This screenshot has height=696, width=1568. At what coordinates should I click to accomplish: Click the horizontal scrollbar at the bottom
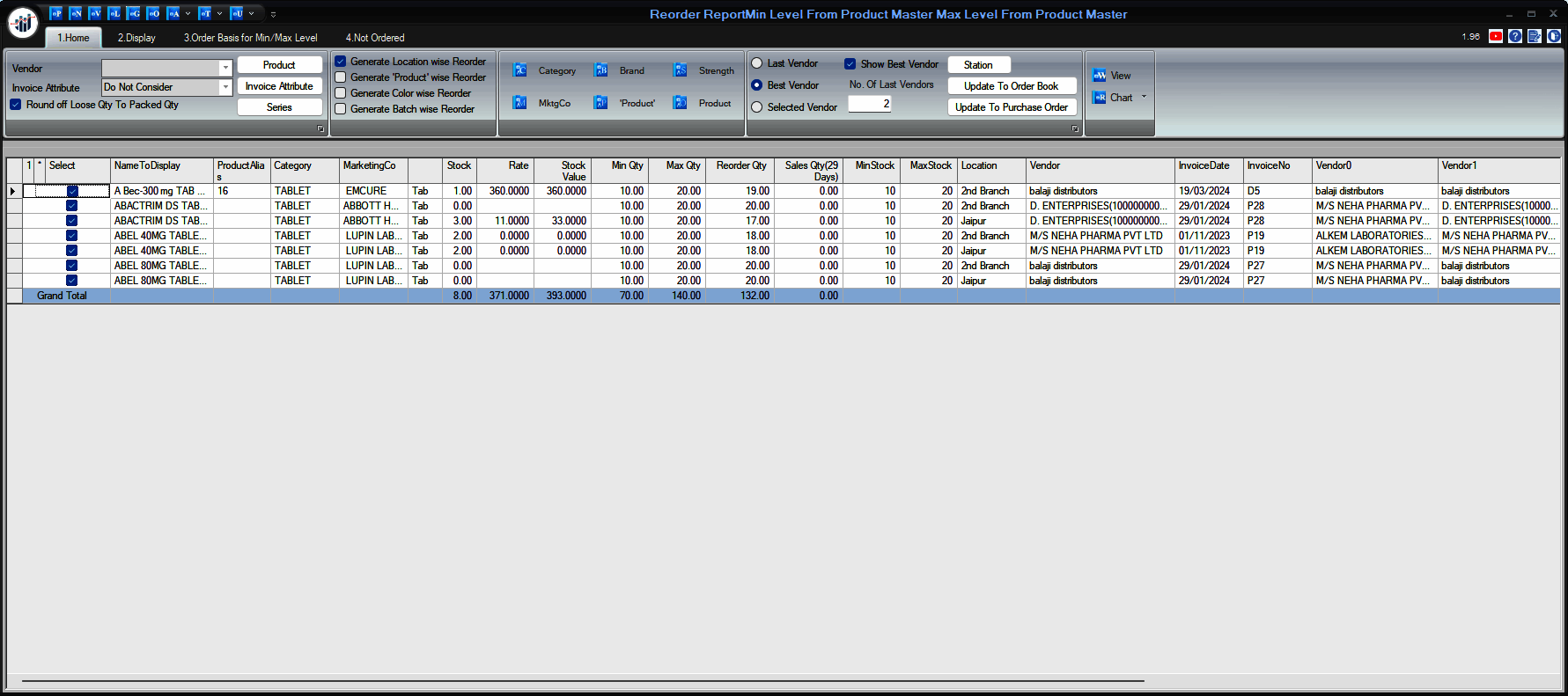tap(583, 681)
